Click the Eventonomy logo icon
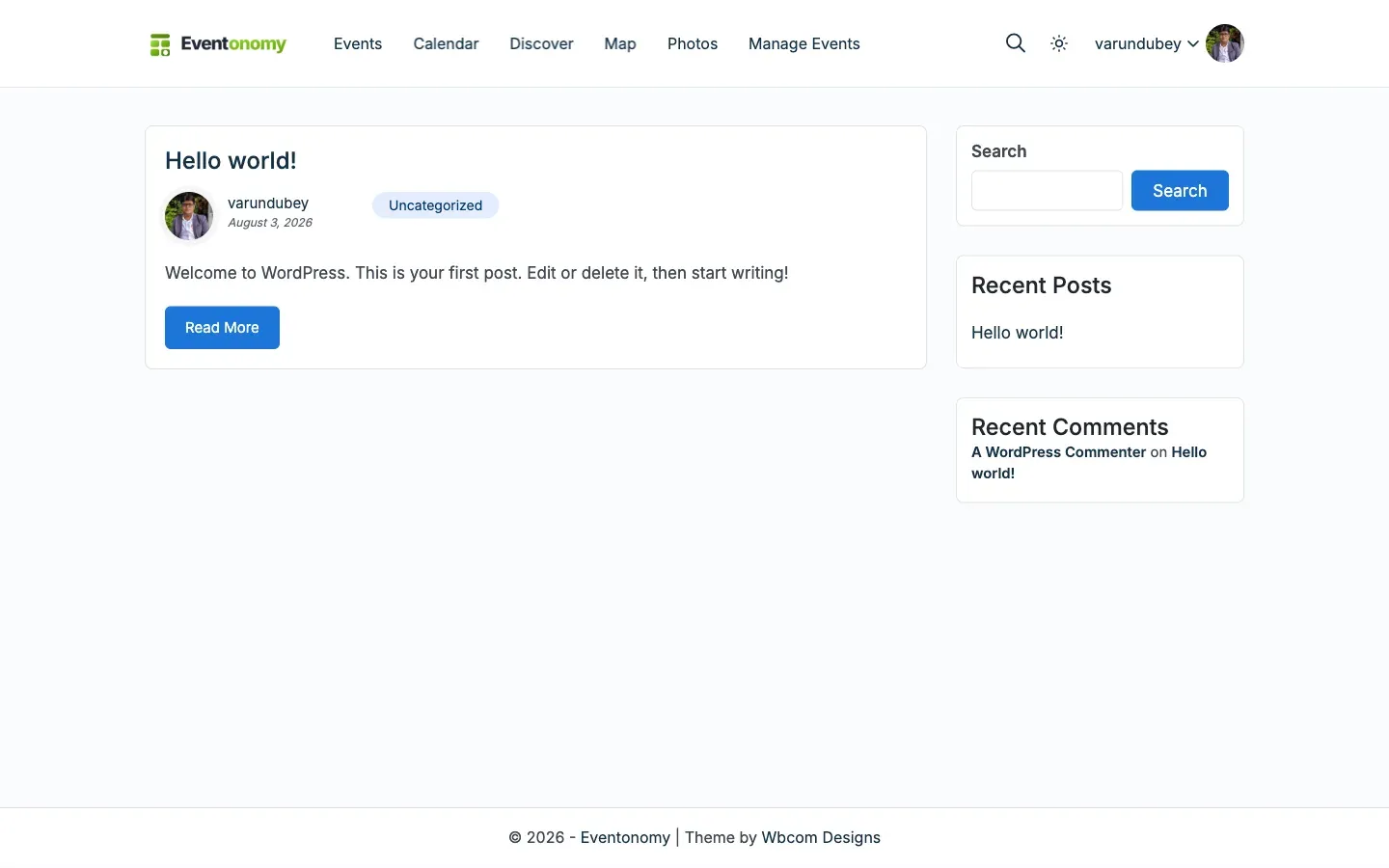 click(160, 44)
